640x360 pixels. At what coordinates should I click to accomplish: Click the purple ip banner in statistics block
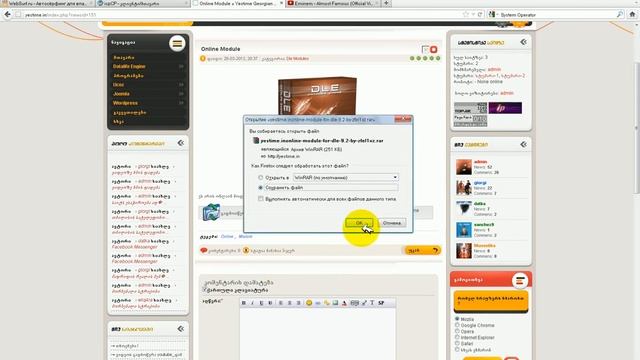coord(505,108)
